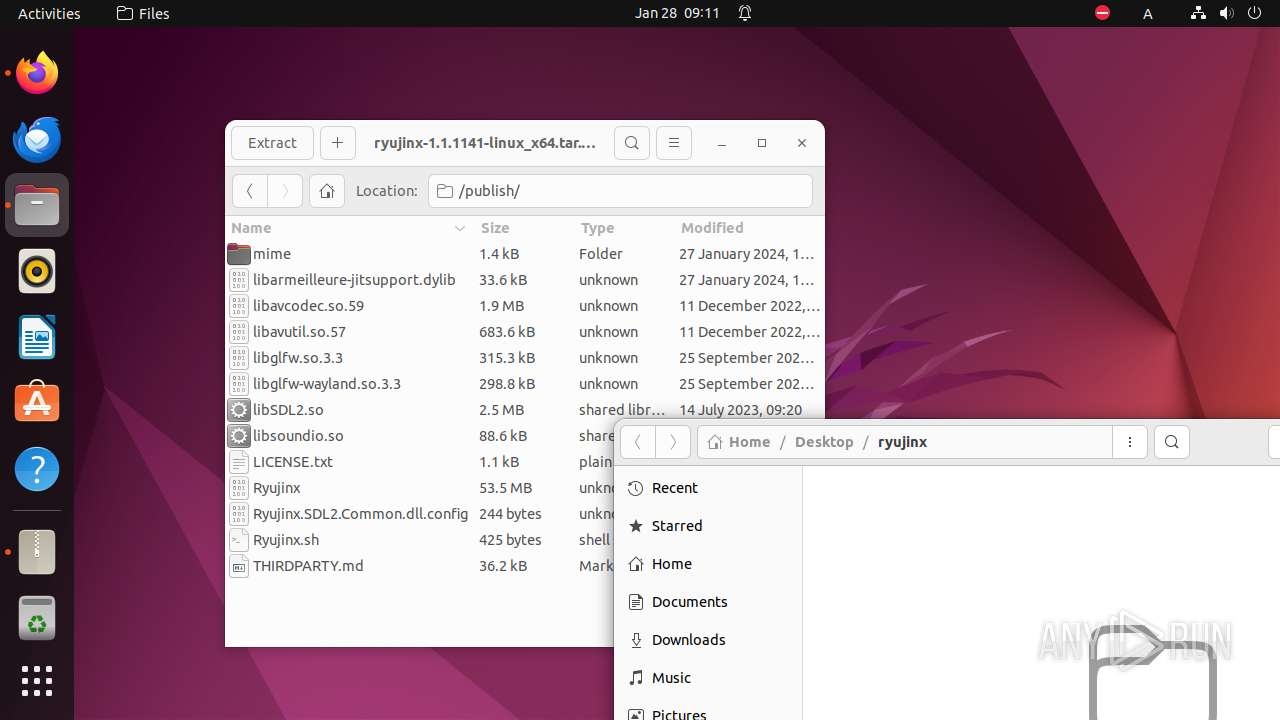Click the red do-not-disturb tray icon
This screenshot has height=720, width=1280.
pyautogui.click(x=1102, y=13)
